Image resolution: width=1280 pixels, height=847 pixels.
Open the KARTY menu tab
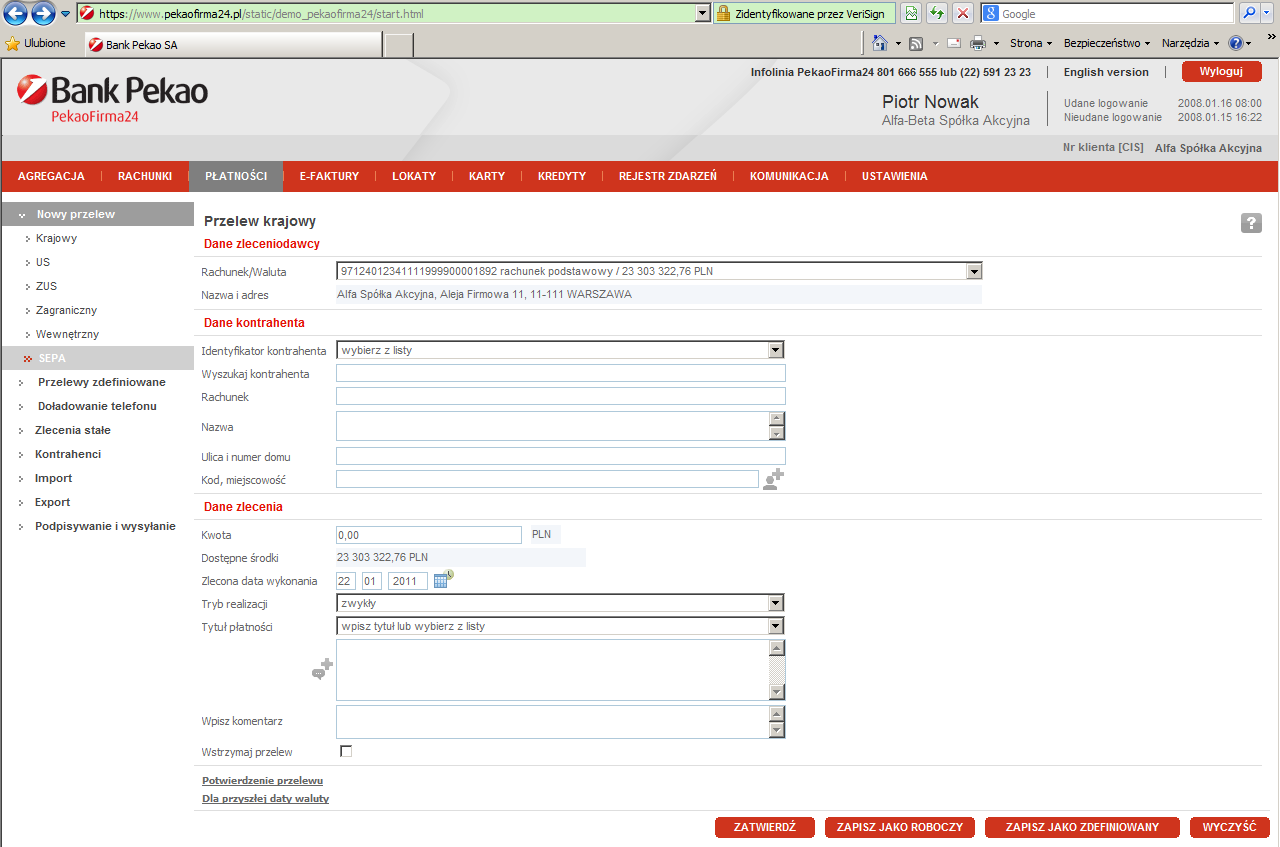point(487,176)
